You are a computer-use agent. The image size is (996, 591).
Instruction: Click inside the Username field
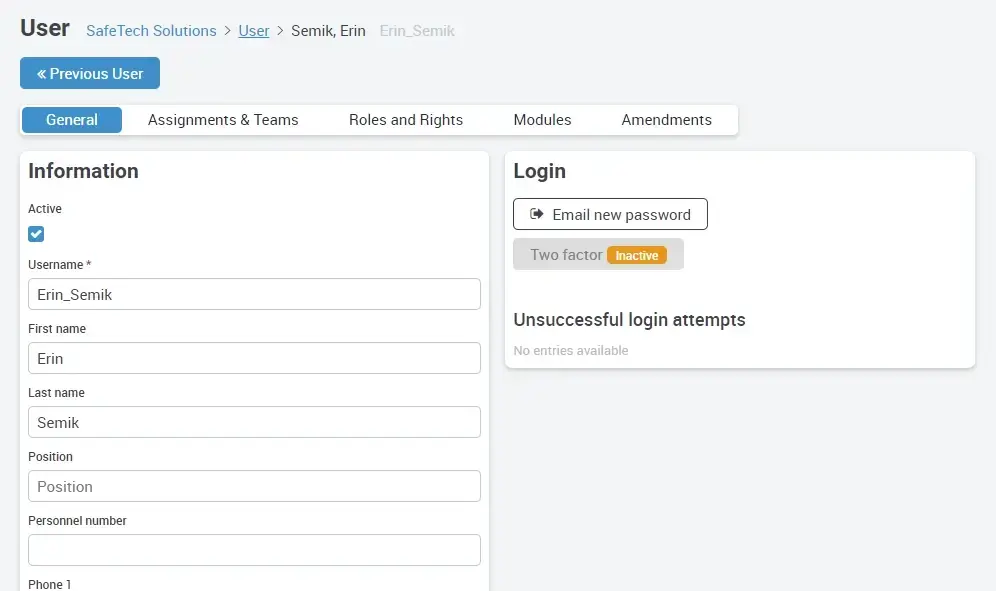point(254,293)
